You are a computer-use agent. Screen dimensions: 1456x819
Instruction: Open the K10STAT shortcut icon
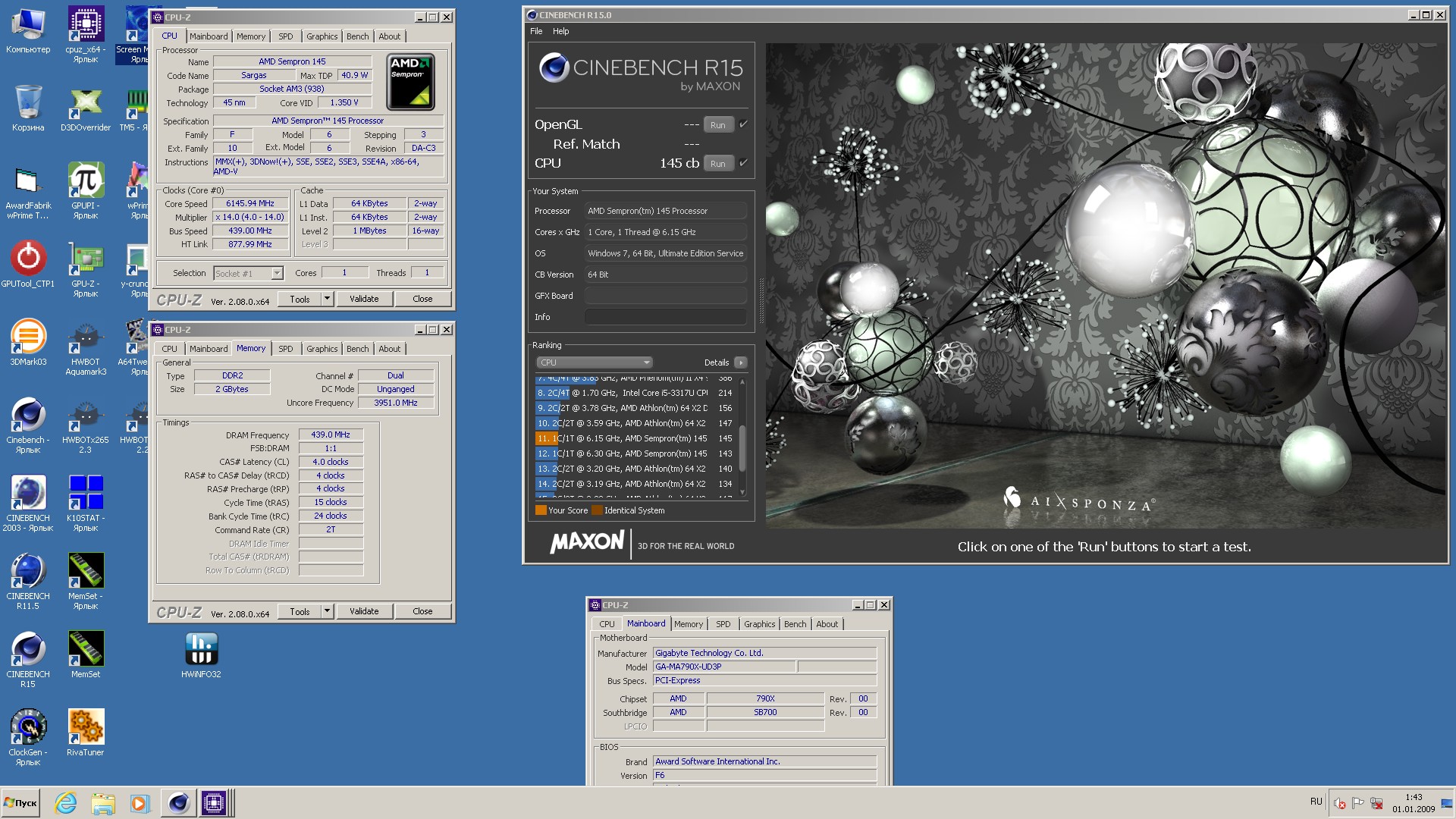coord(86,504)
